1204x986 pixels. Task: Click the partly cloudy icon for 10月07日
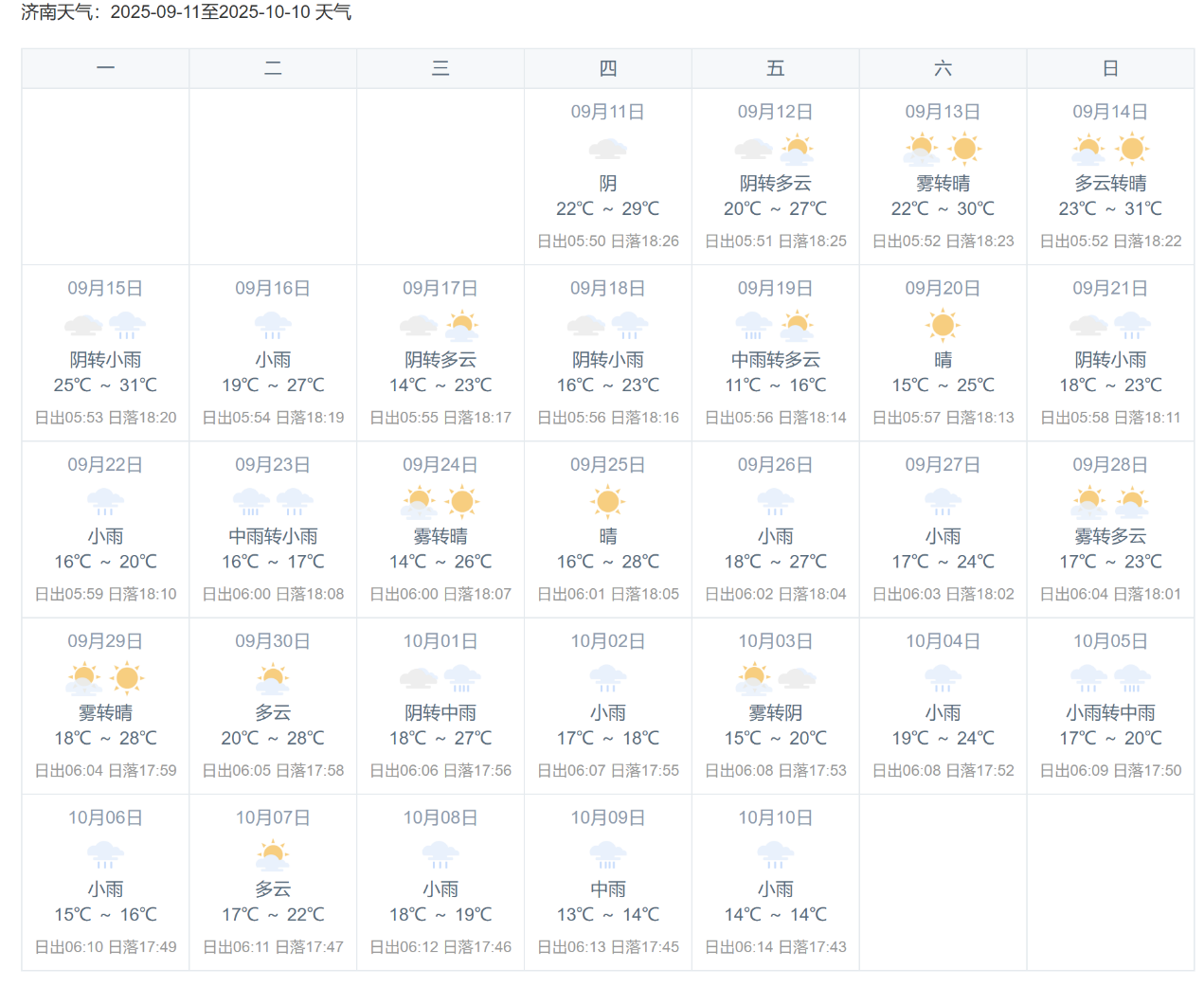pos(273,855)
